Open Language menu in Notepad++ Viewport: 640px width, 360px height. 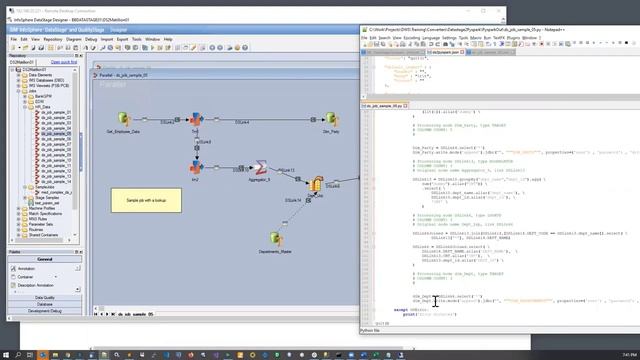431,38
